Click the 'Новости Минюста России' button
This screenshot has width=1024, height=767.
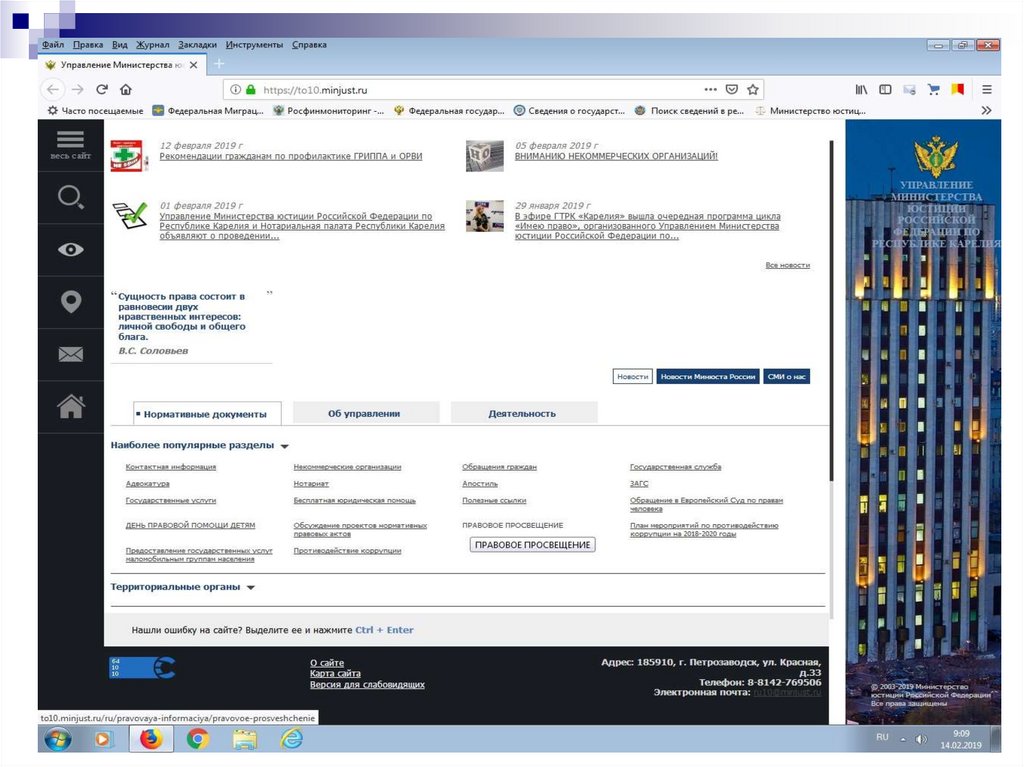point(707,377)
